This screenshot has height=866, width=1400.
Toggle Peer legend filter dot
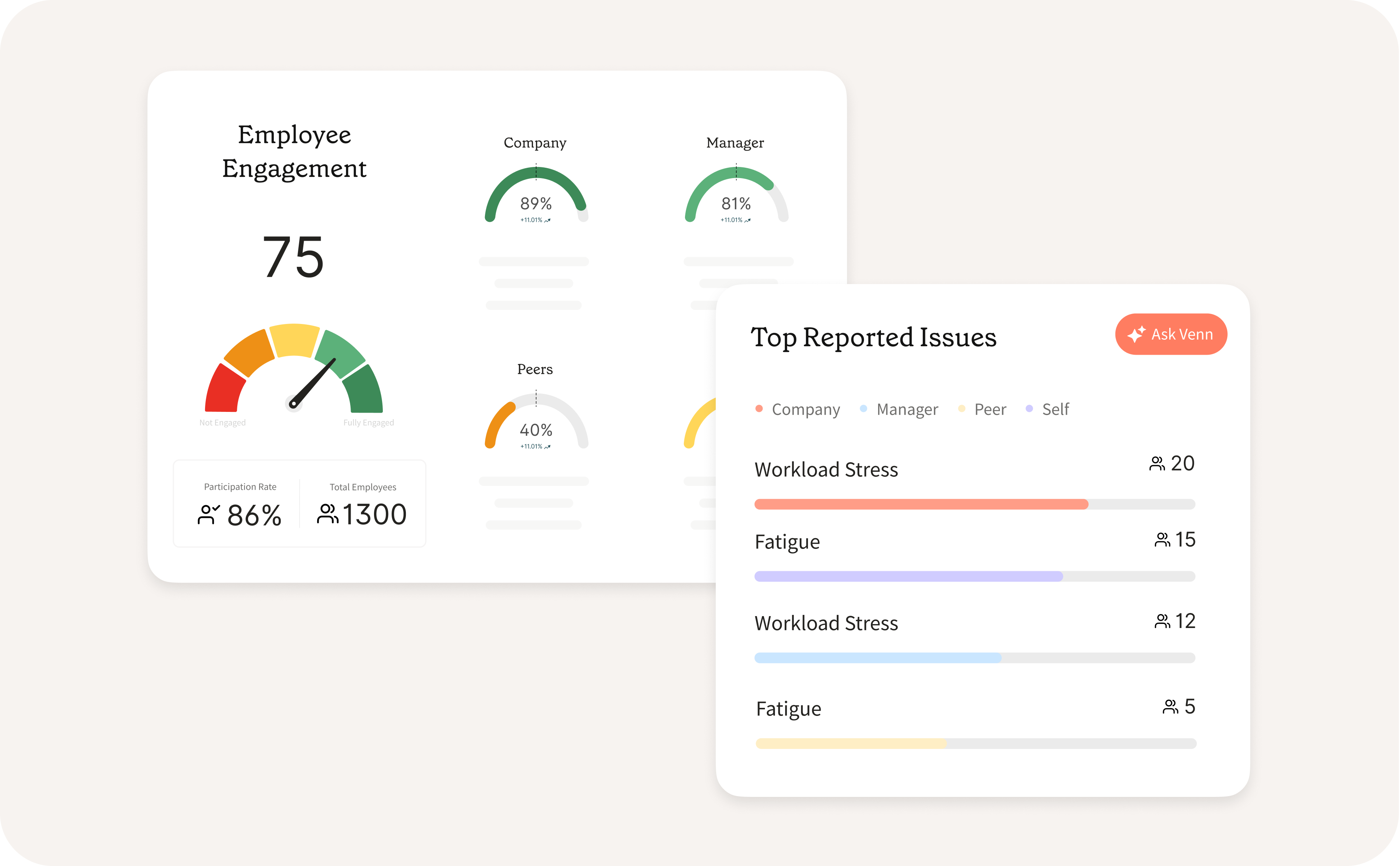point(962,408)
